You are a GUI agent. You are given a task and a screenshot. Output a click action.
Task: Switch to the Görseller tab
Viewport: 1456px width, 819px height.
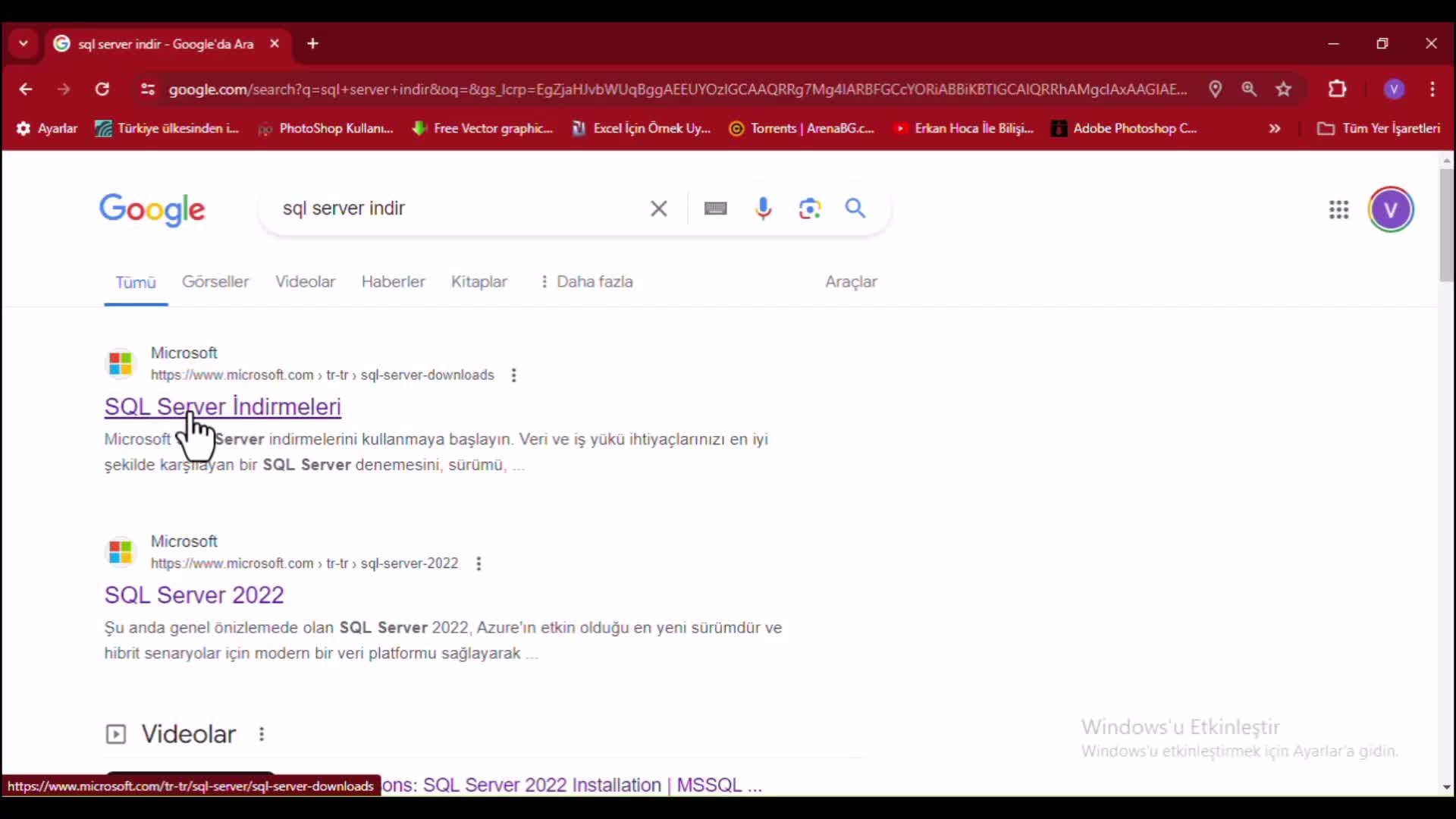[215, 282]
